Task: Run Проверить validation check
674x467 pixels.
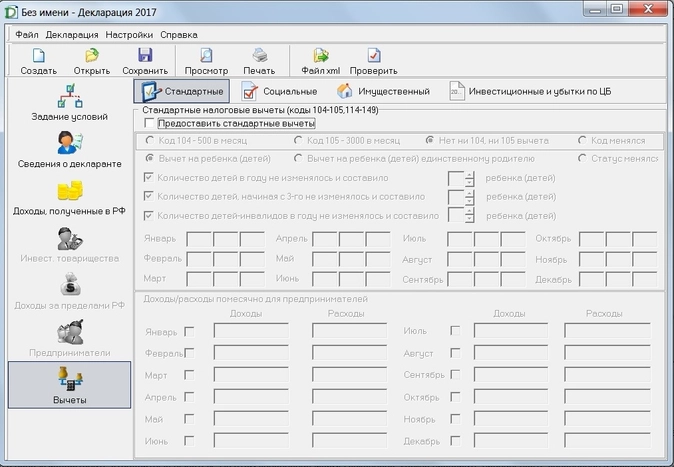Action: click(x=374, y=61)
